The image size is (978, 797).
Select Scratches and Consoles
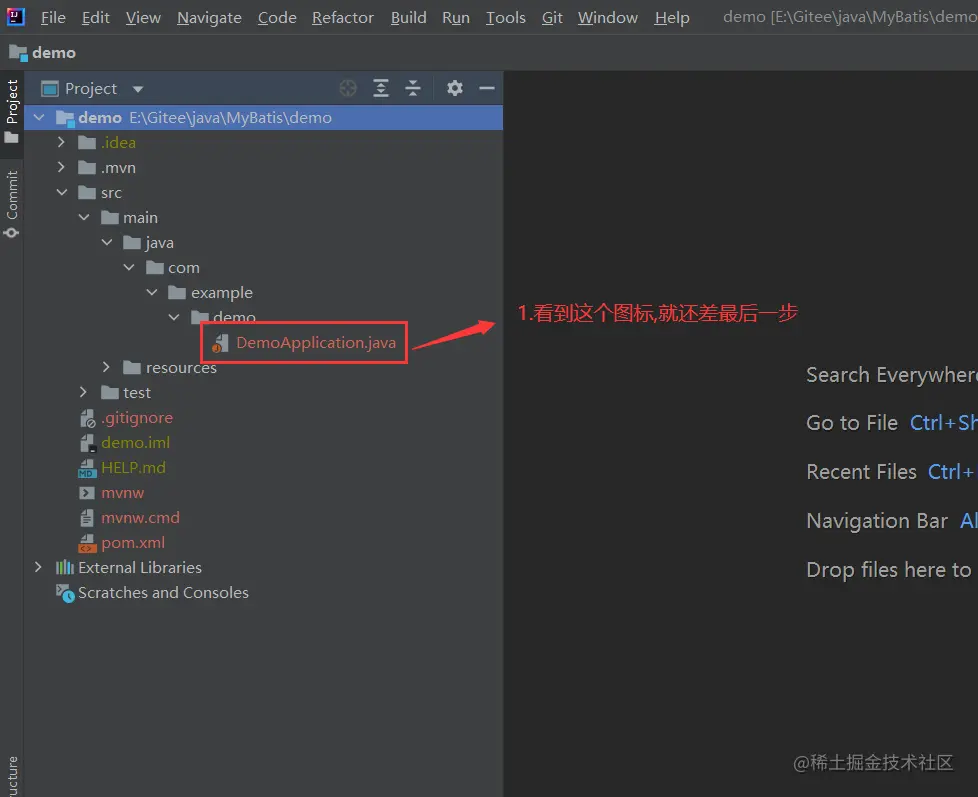pos(163,592)
